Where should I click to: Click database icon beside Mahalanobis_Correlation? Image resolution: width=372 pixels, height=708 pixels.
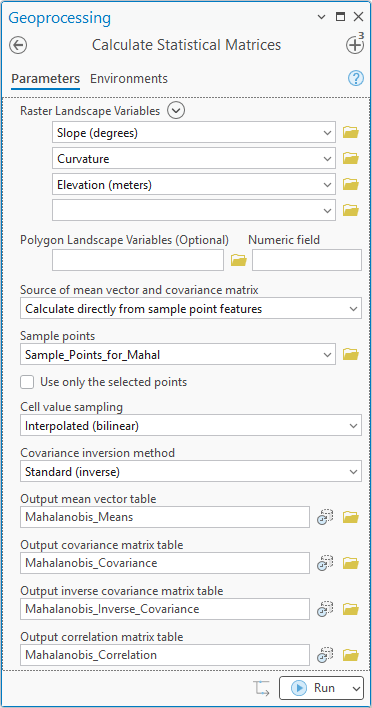(x=325, y=655)
